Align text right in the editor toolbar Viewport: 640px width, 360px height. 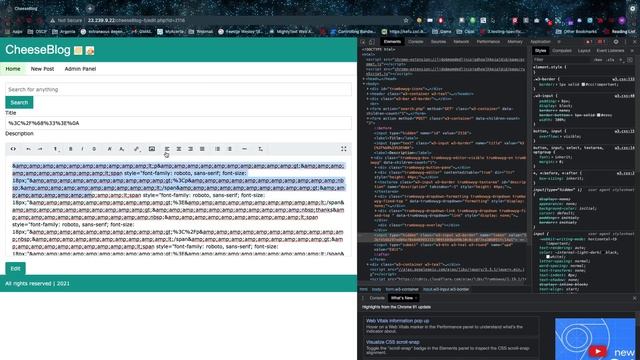[x=190, y=149]
